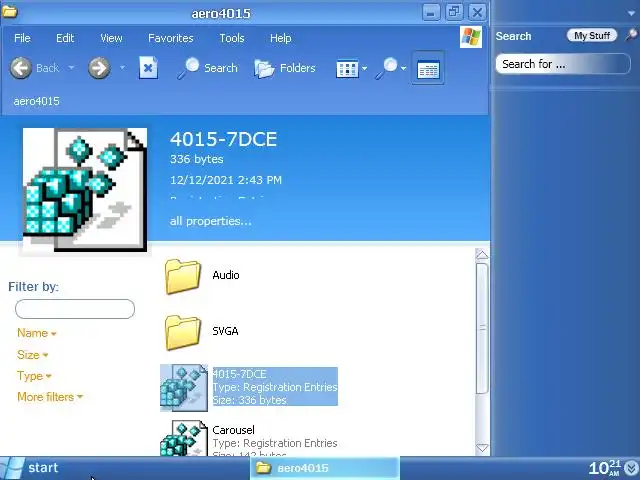Select the Audio folder icon
The width and height of the screenshot is (640, 480).
[x=182, y=276]
